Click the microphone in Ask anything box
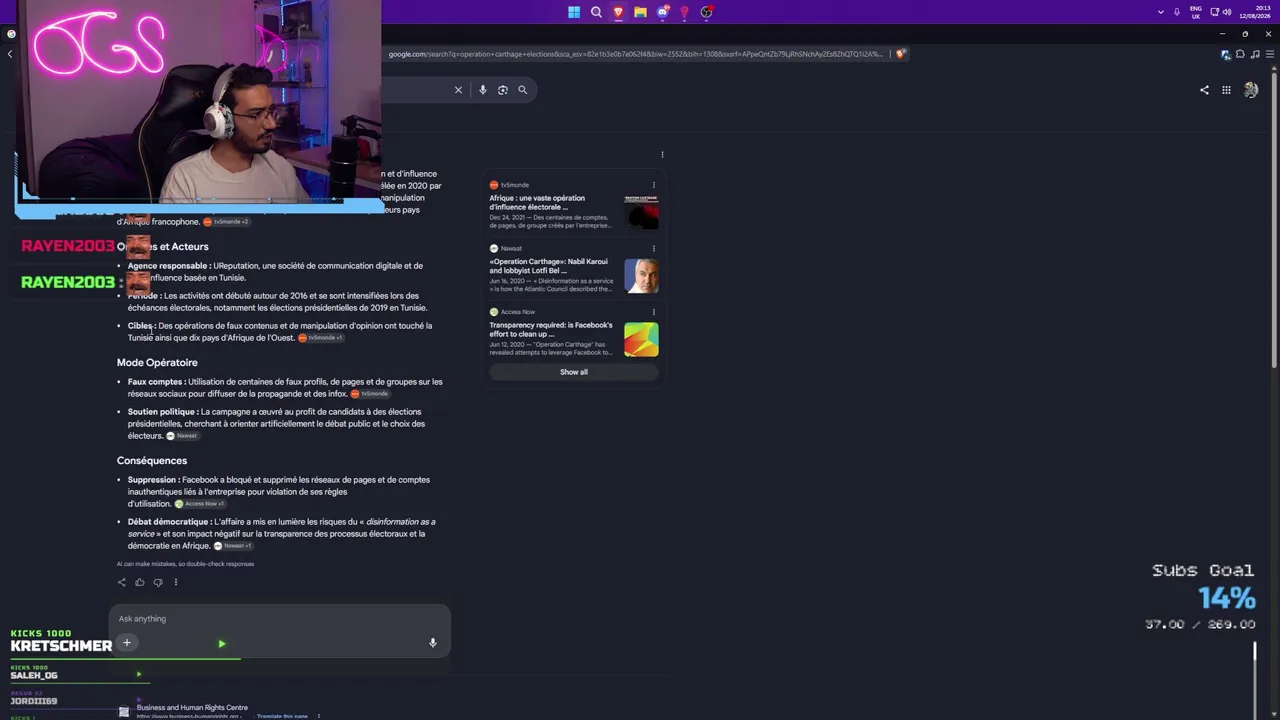 [433, 643]
